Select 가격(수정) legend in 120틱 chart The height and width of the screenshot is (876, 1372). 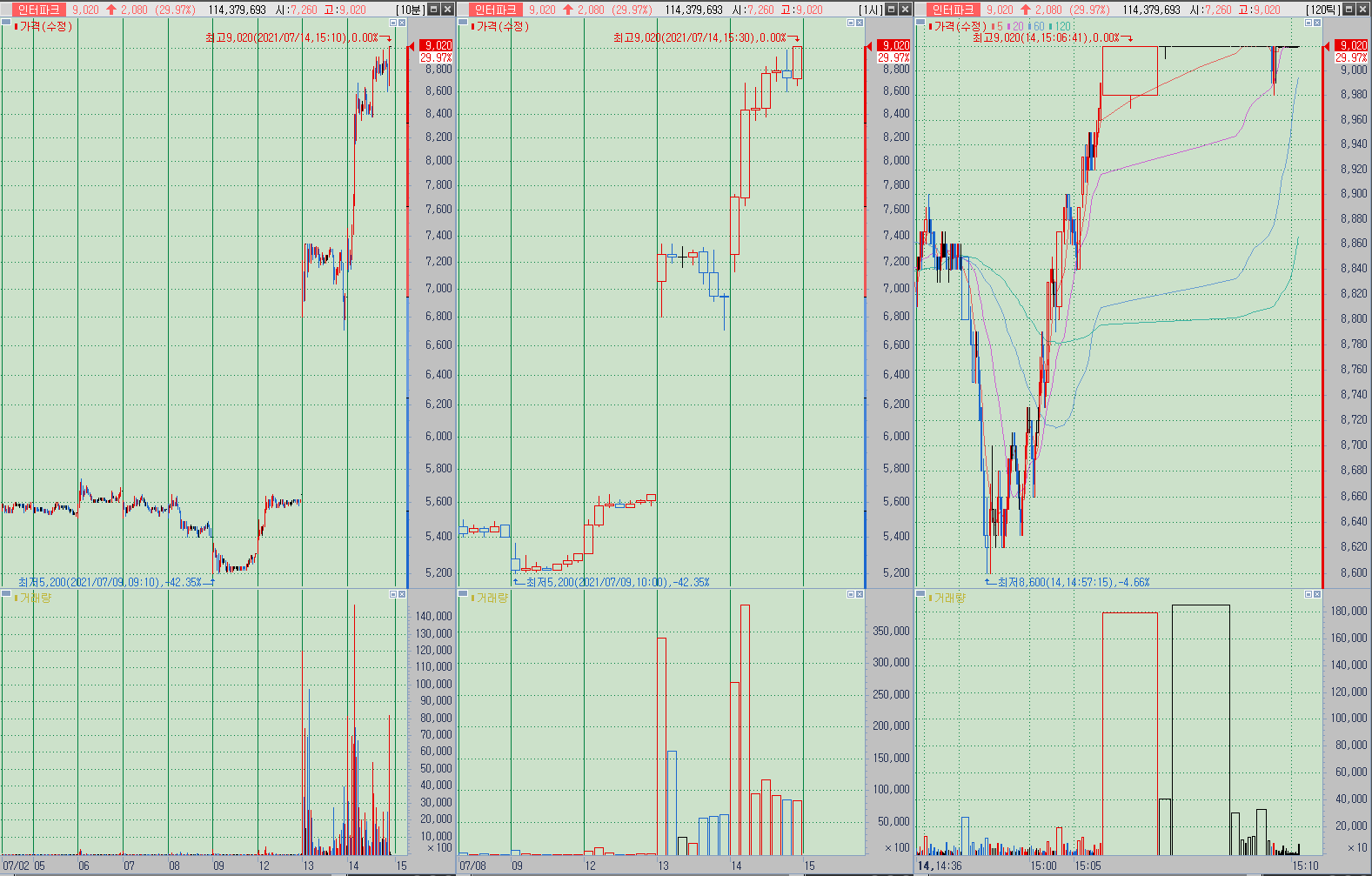coord(960,26)
